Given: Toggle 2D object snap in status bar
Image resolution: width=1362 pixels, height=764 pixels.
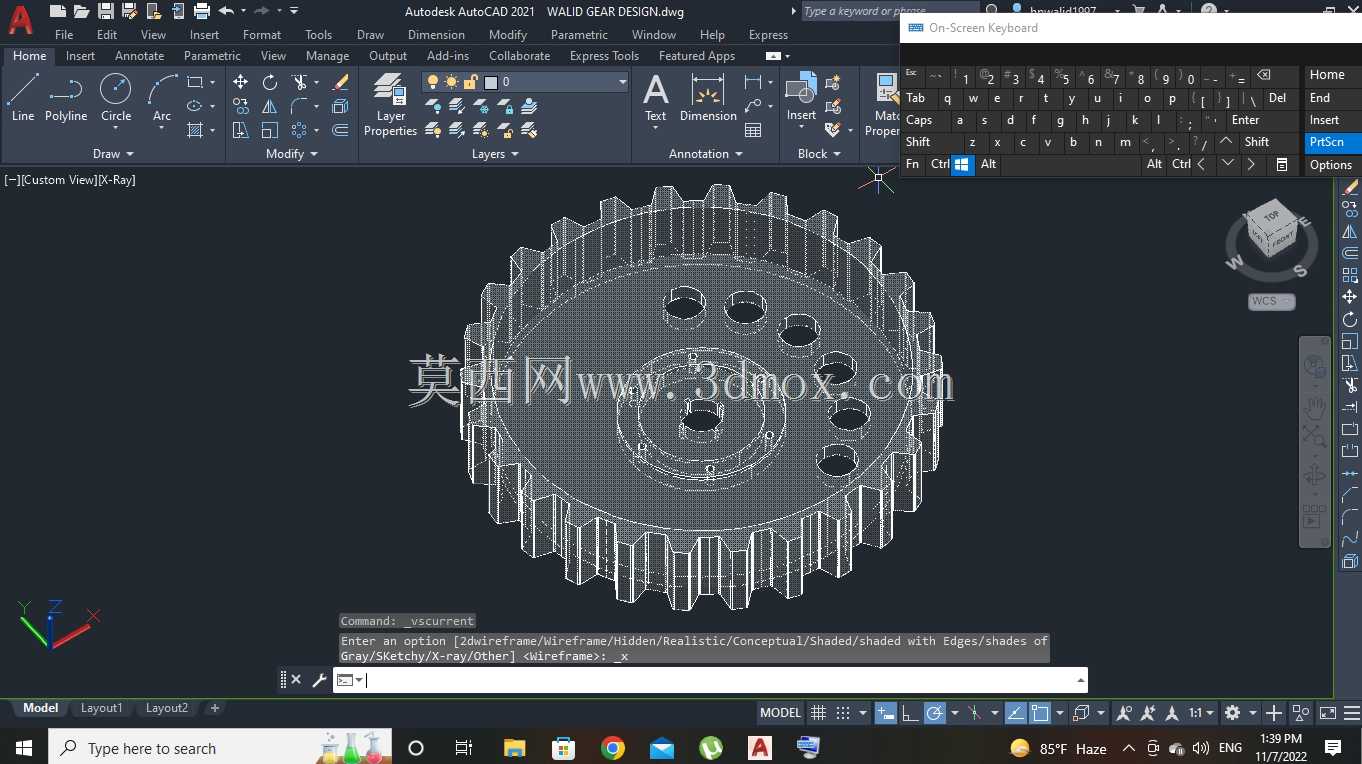Looking at the screenshot, I should coord(1040,713).
